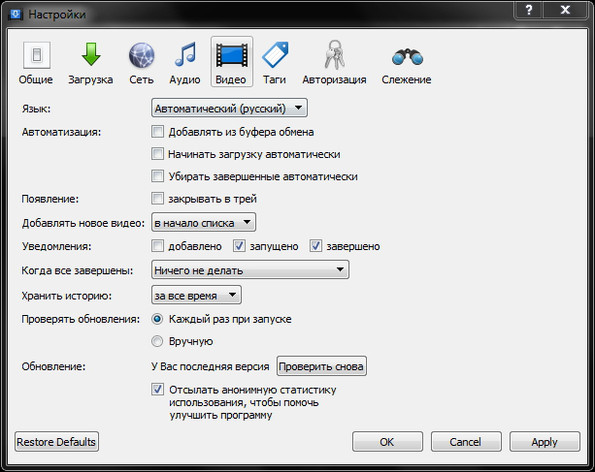Enable Добавлять из буфера обмена checkbox
The width and height of the screenshot is (595, 472).
(x=157, y=132)
